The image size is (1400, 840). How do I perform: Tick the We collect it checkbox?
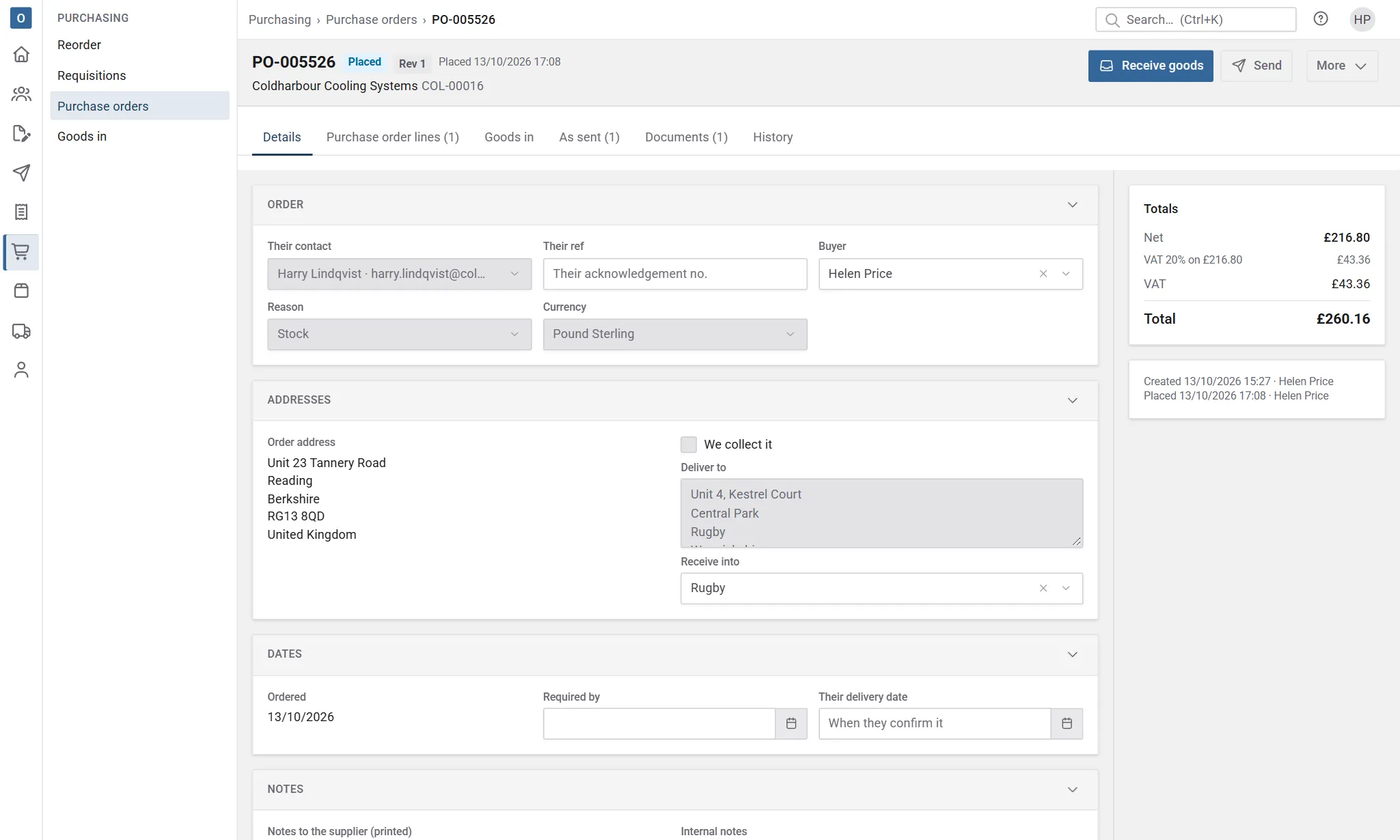coord(689,445)
